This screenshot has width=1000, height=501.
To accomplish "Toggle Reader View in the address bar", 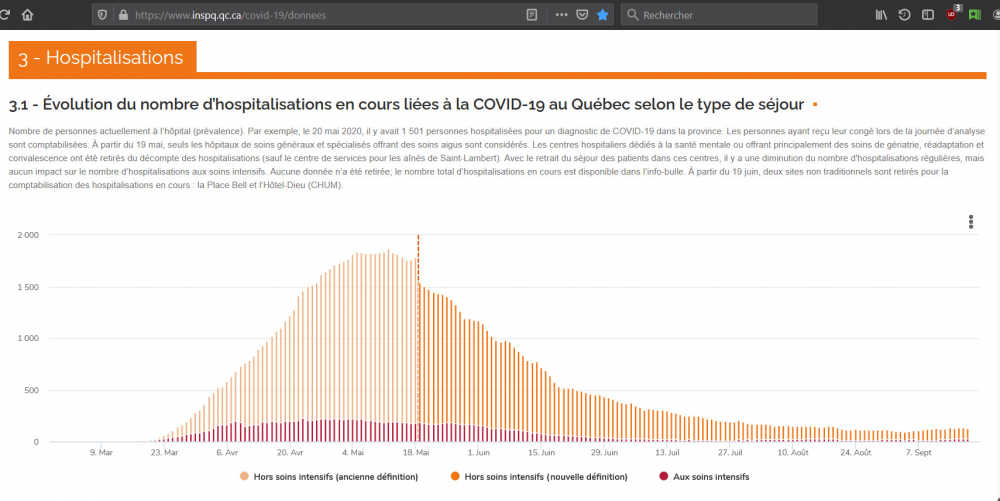I will 531,15.
